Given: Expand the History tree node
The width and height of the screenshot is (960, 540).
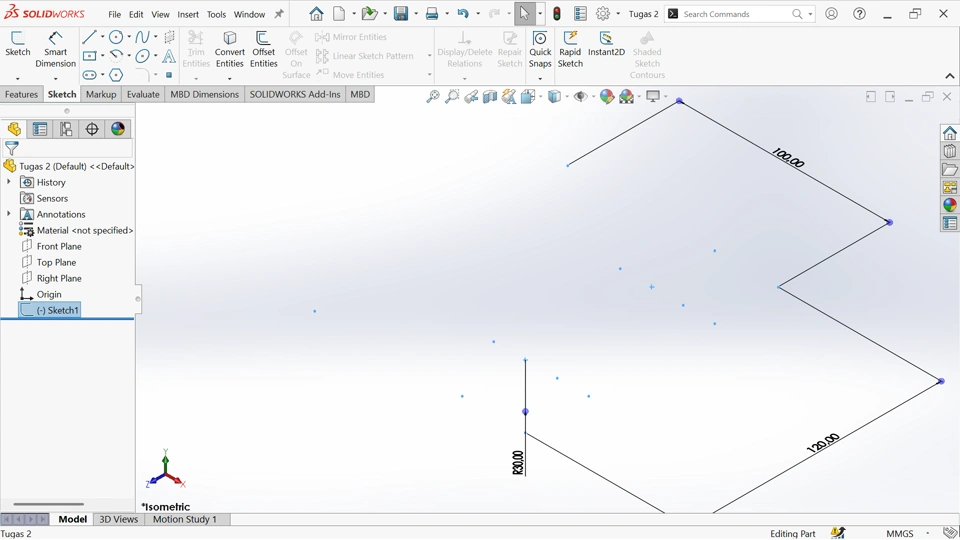Looking at the screenshot, I should (x=9, y=182).
